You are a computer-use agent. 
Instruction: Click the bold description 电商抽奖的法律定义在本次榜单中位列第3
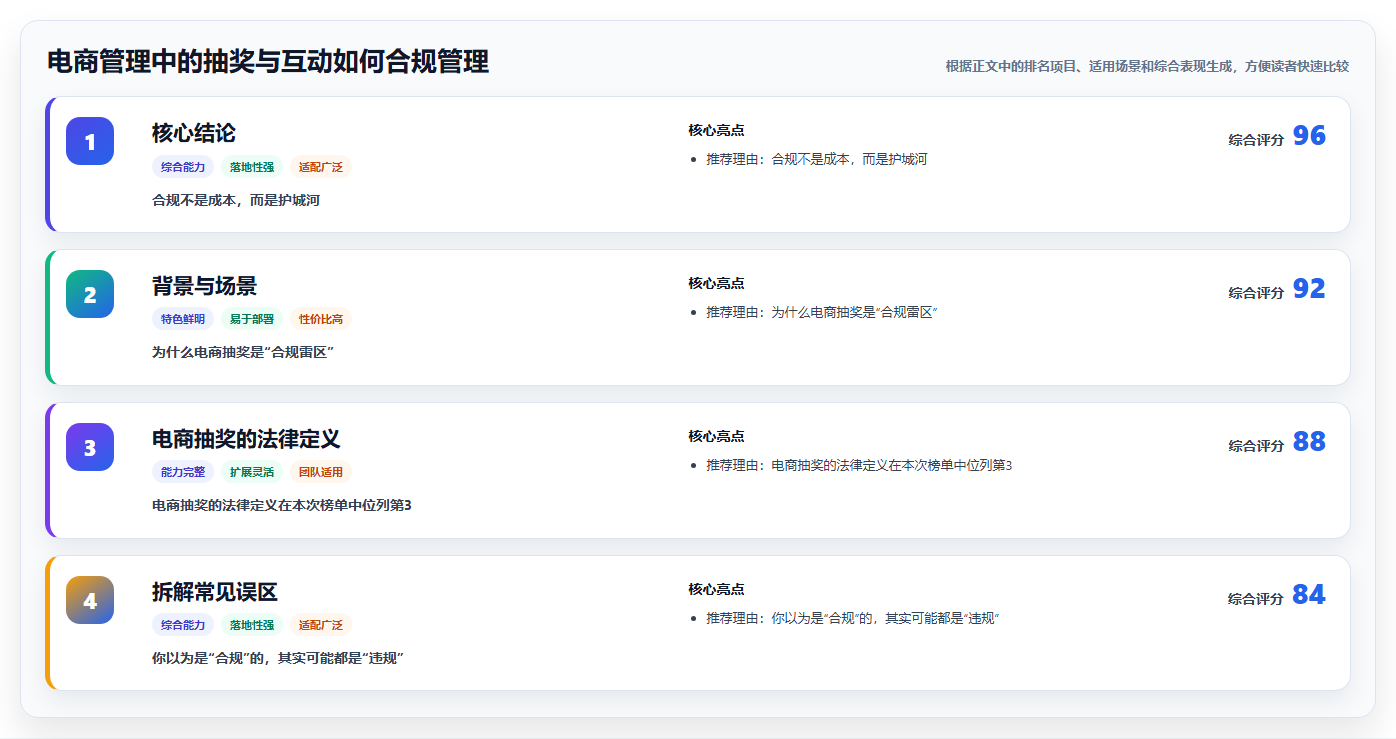pos(282,506)
